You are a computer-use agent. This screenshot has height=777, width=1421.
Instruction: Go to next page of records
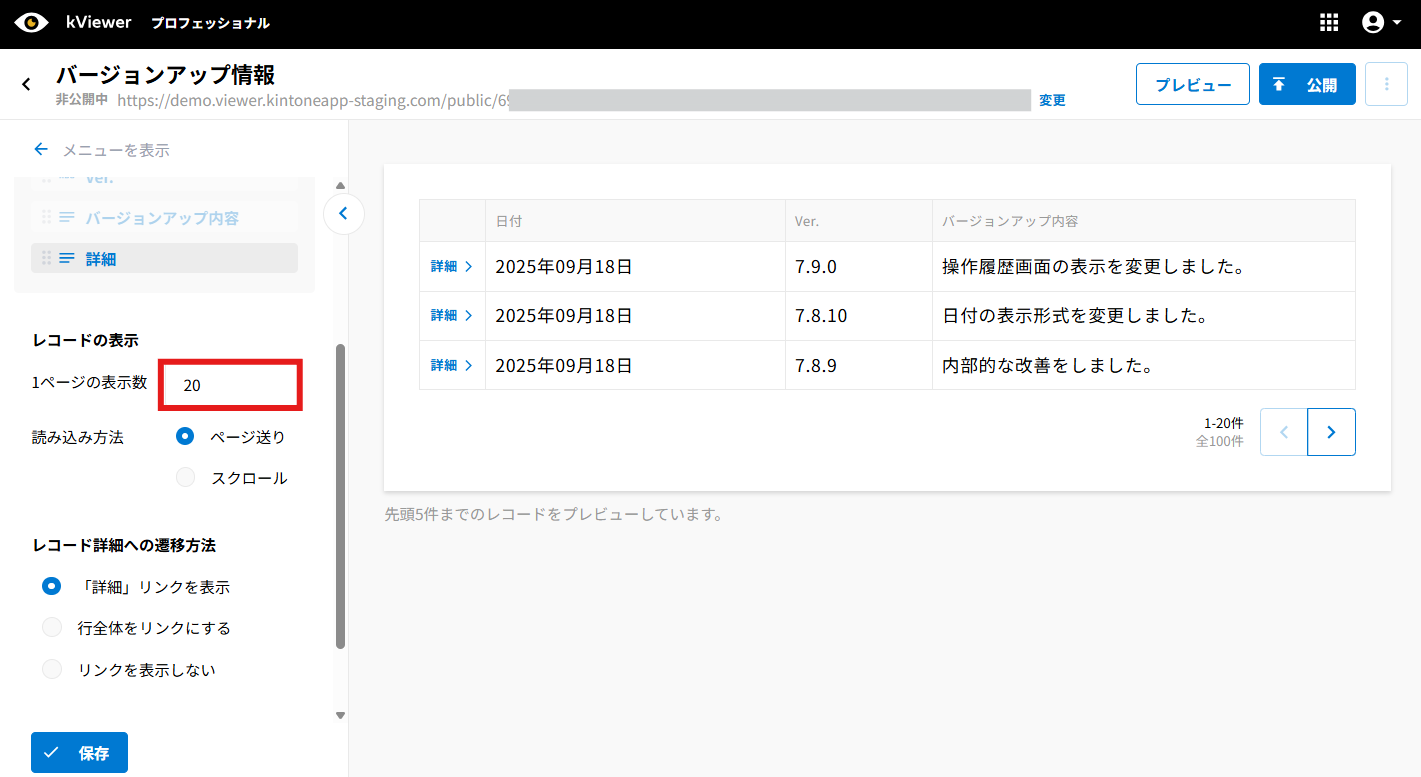click(1331, 432)
